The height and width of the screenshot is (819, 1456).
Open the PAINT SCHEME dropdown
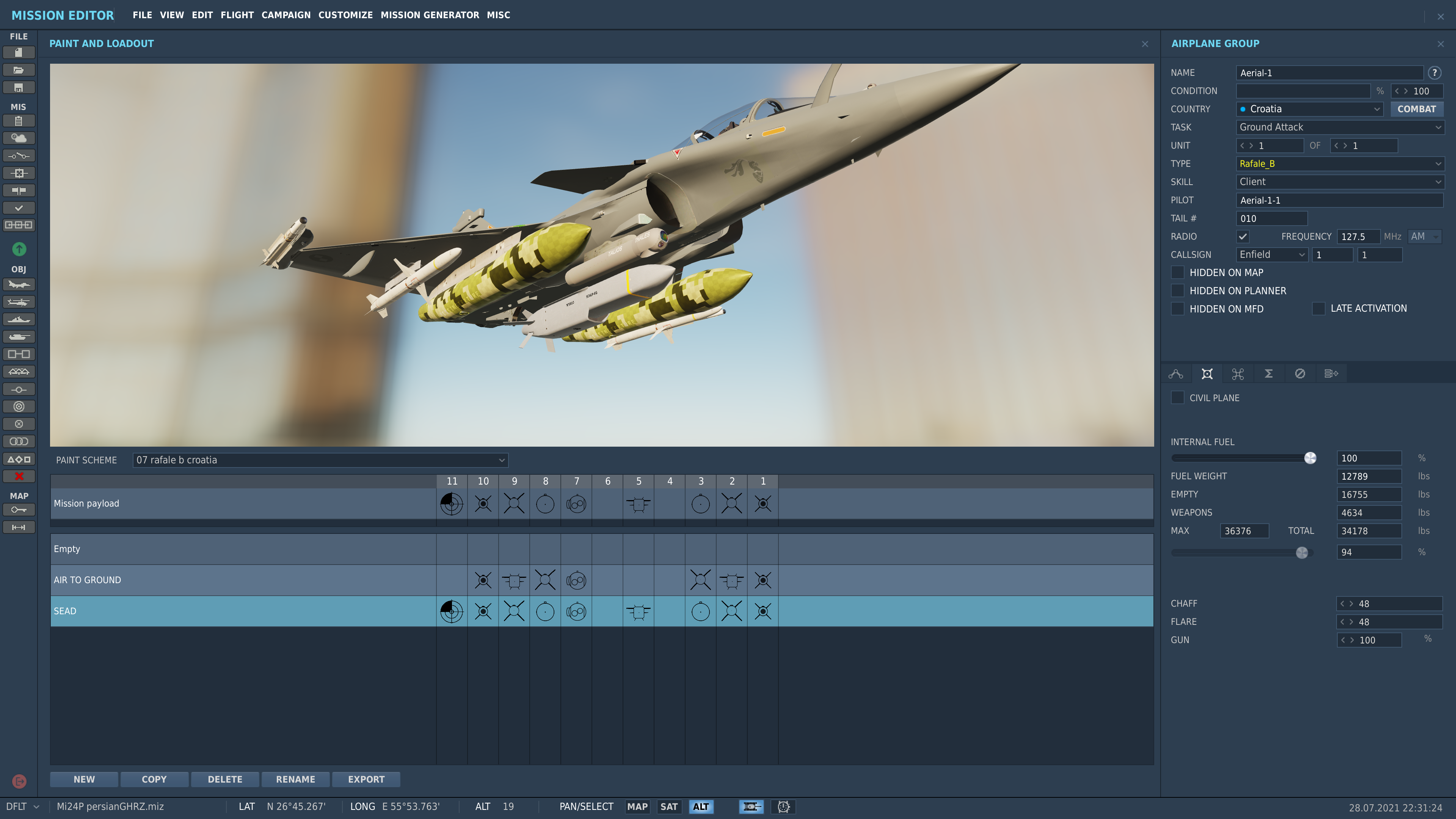point(320,460)
